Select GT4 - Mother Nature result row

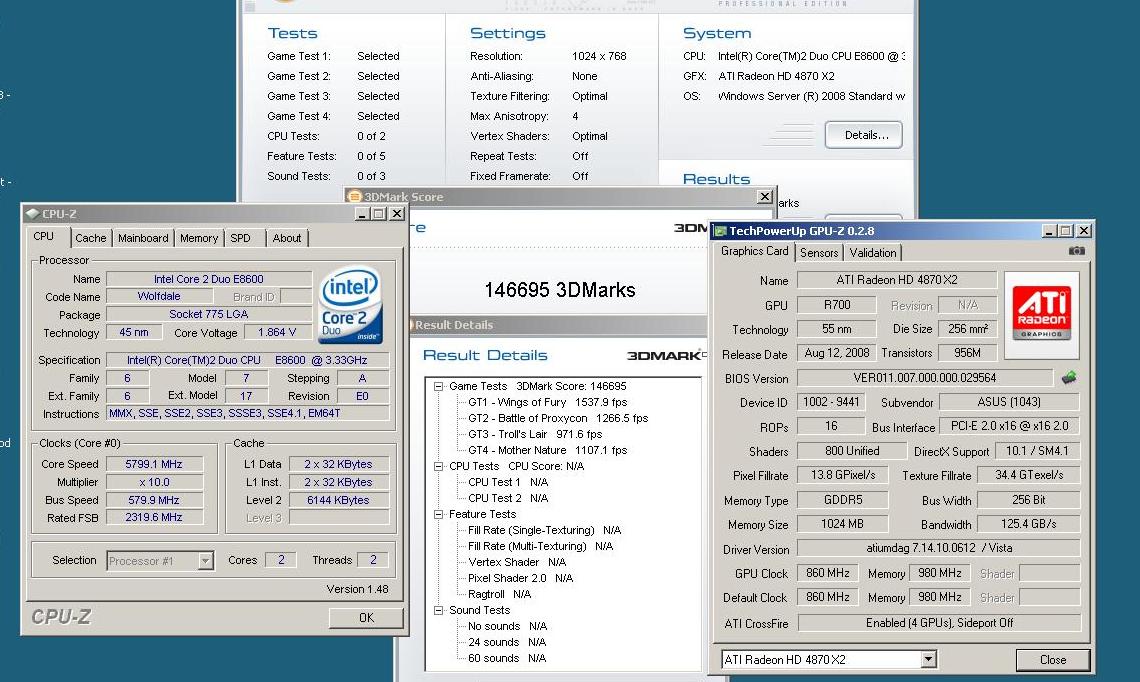coord(547,450)
